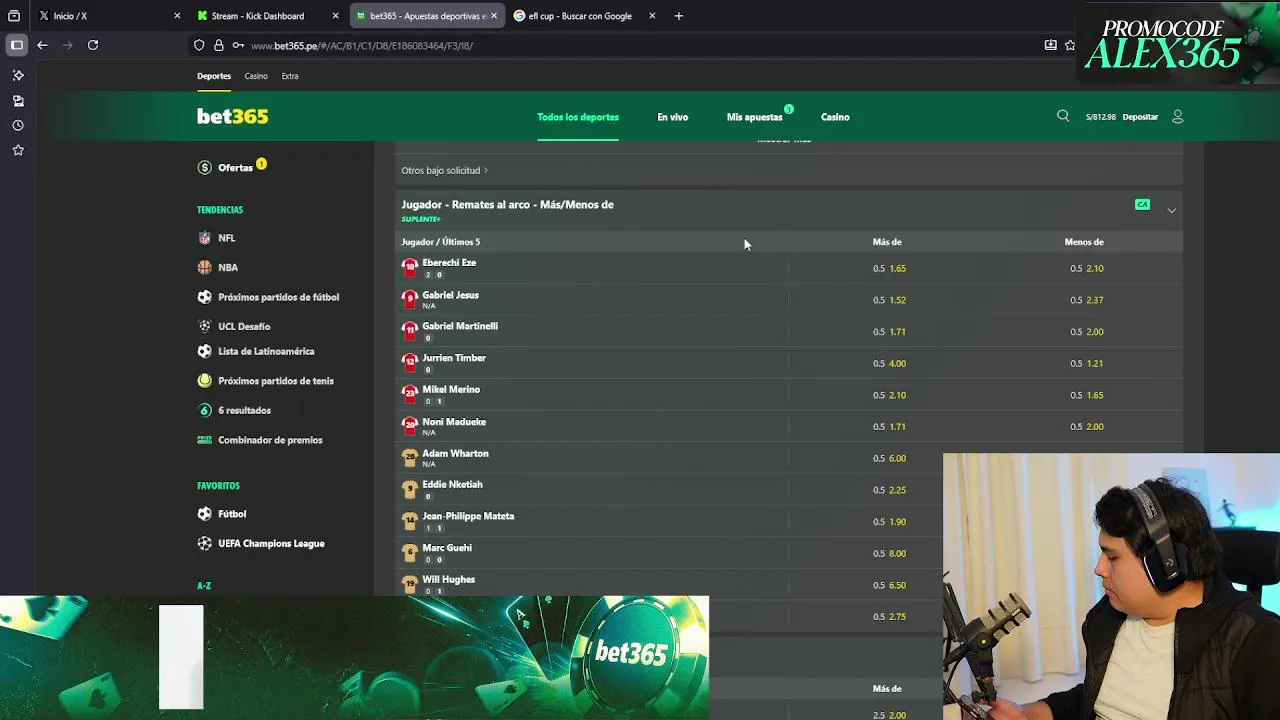Open a new browser tab with plus
Viewport: 1280px width, 720px height.
pos(678,16)
